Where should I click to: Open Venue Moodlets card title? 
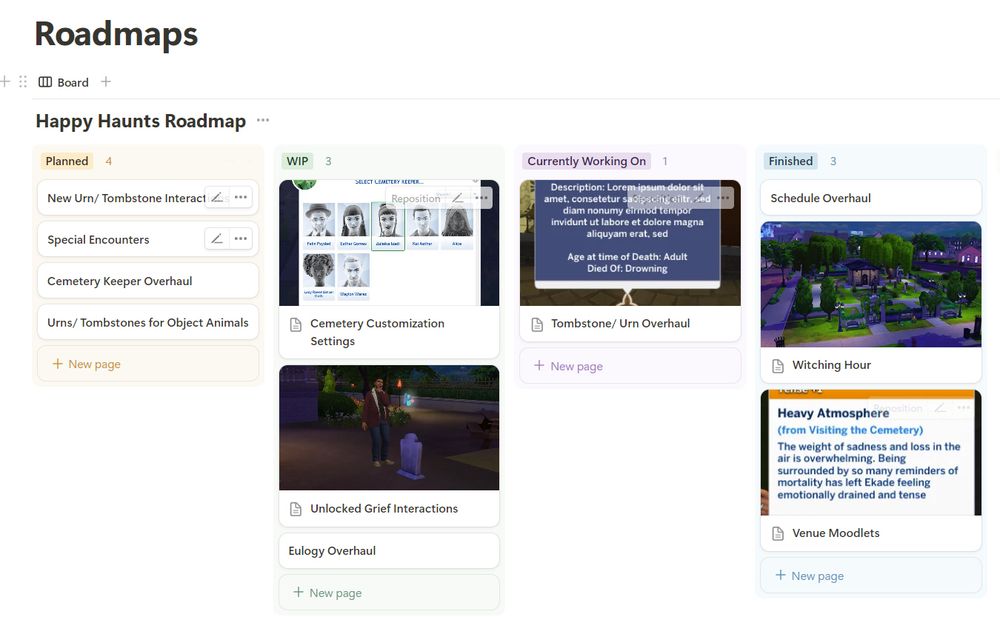point(835,533)
